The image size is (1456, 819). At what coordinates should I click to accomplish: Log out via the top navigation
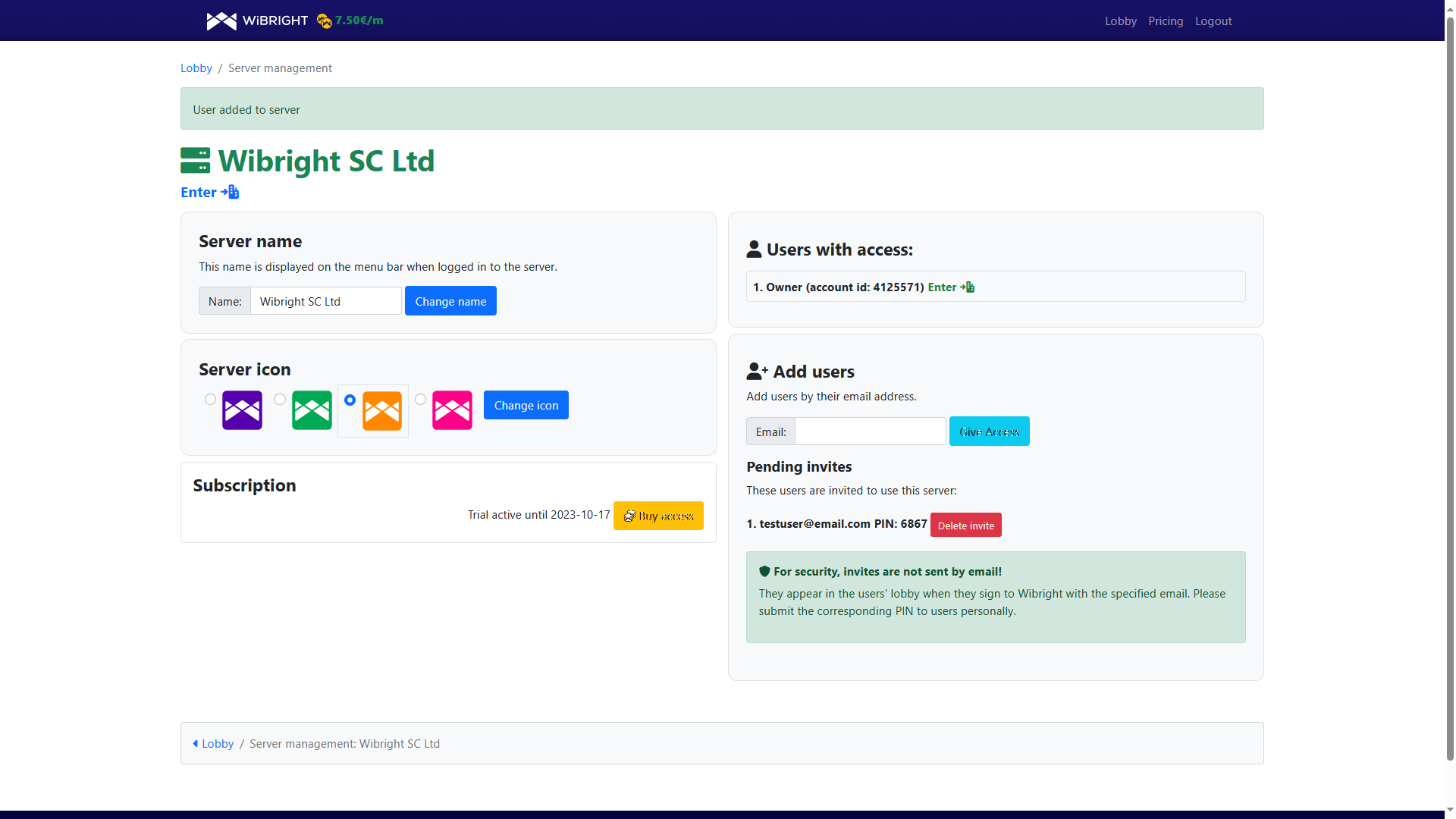pyautogui.click(x=1213, y=21)
